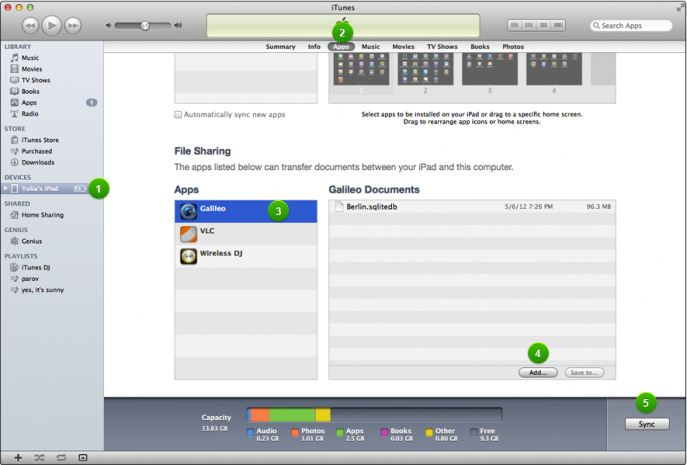Open iTunes Store in the sidebar
Screen dimensions: 687x465
pyautogui.click(x=40, y=140)
